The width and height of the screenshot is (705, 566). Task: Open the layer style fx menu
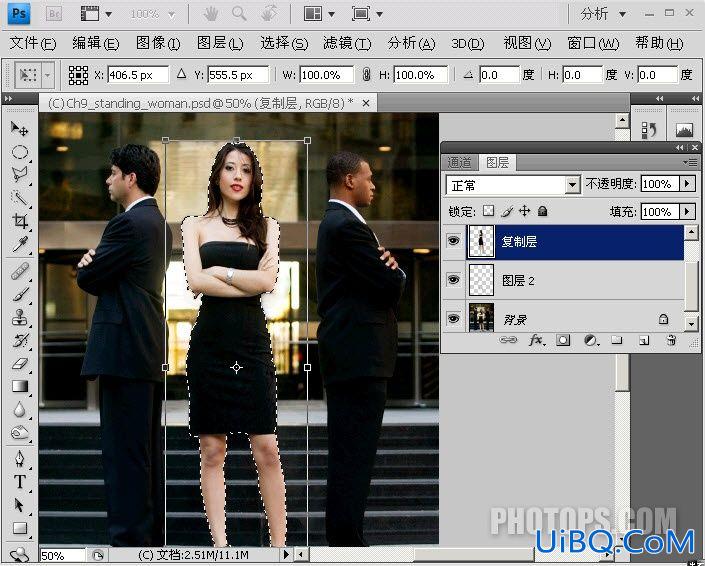coord(537,340)
